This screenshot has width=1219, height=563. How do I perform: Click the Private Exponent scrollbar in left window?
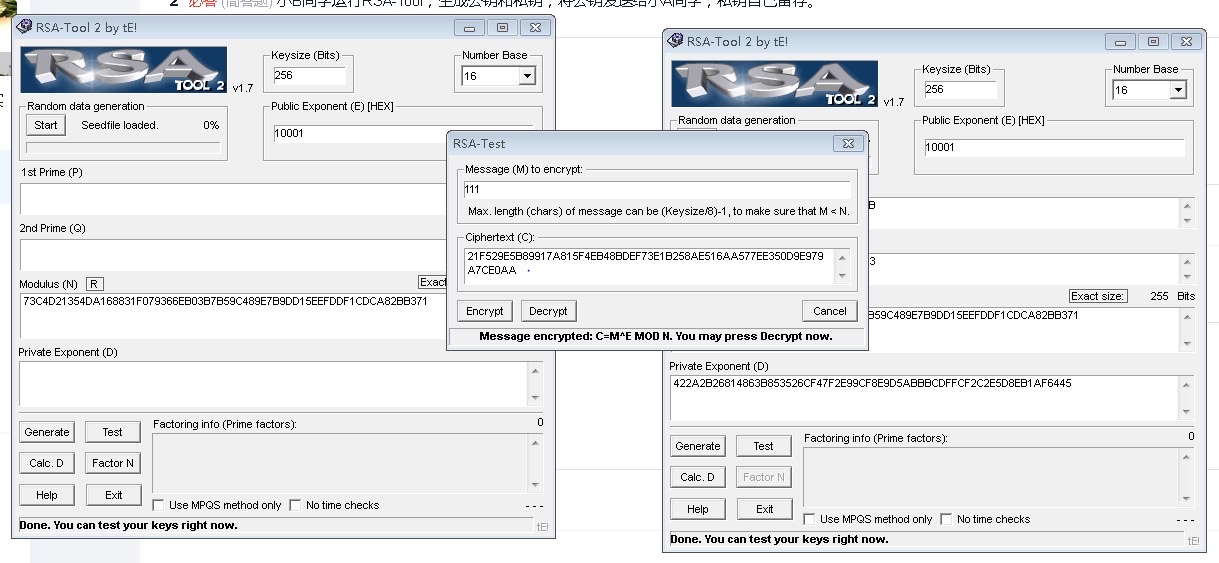point(536,384)
